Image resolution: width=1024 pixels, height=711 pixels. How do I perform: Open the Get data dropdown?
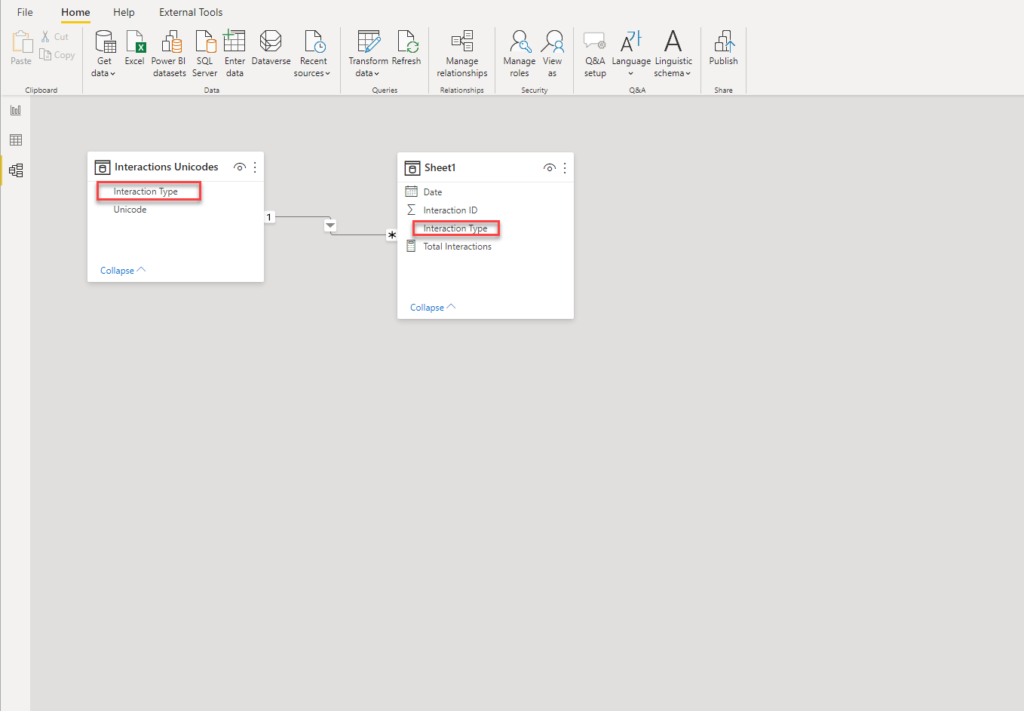[104, 54]
